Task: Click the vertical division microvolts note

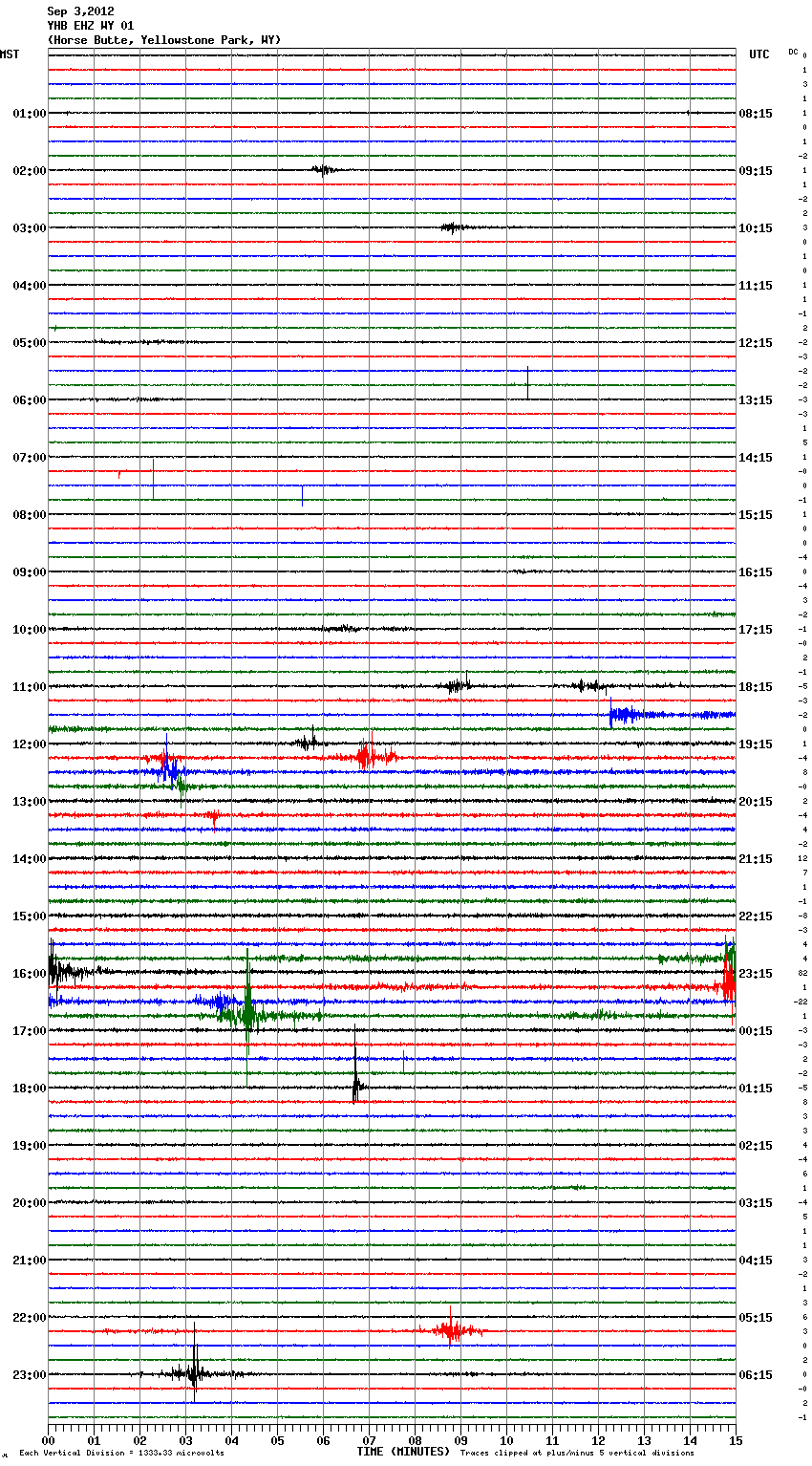Action: 121,1453
